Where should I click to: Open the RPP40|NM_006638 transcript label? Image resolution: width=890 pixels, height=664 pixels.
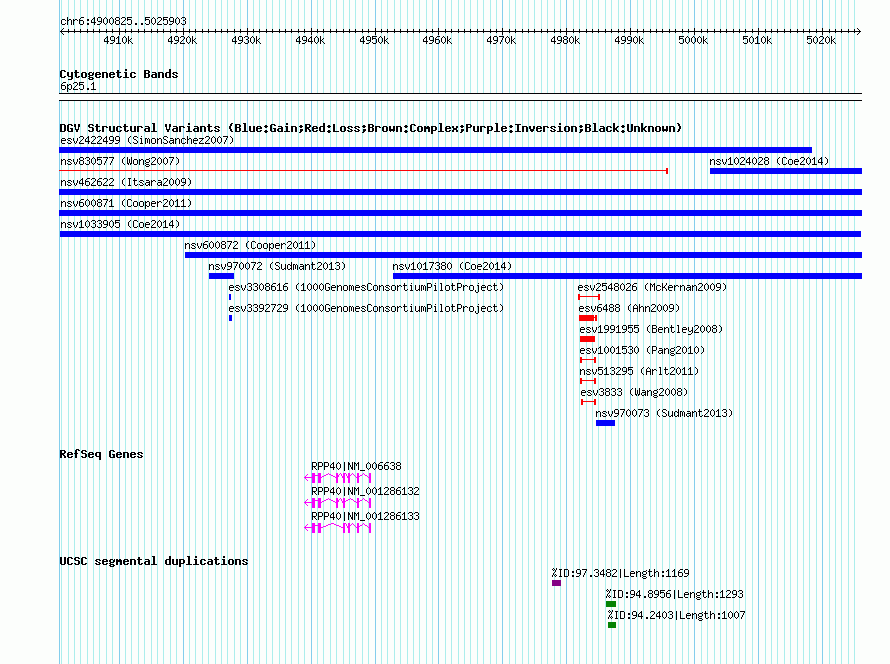click(356, 467)
